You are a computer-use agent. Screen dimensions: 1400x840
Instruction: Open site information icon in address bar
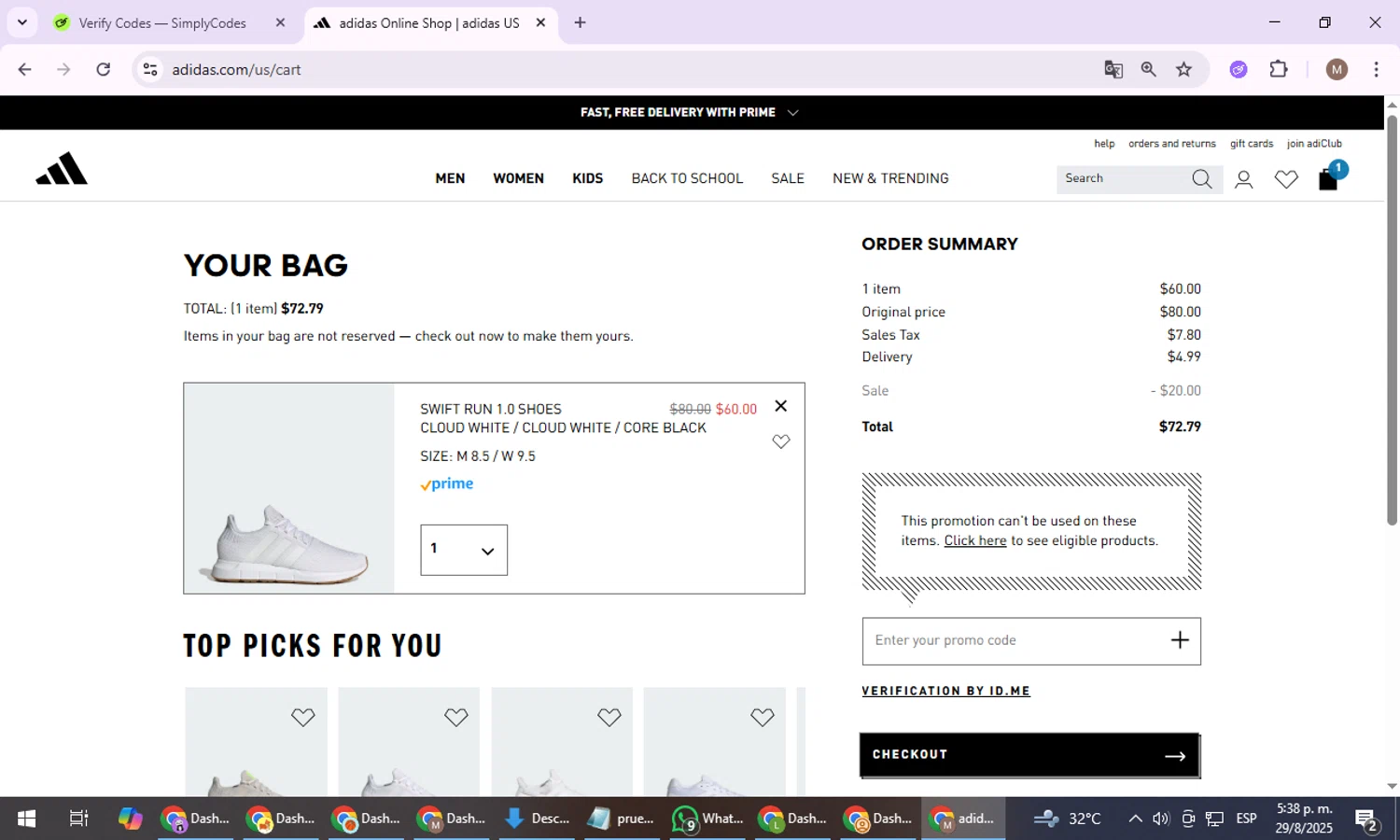150,69
